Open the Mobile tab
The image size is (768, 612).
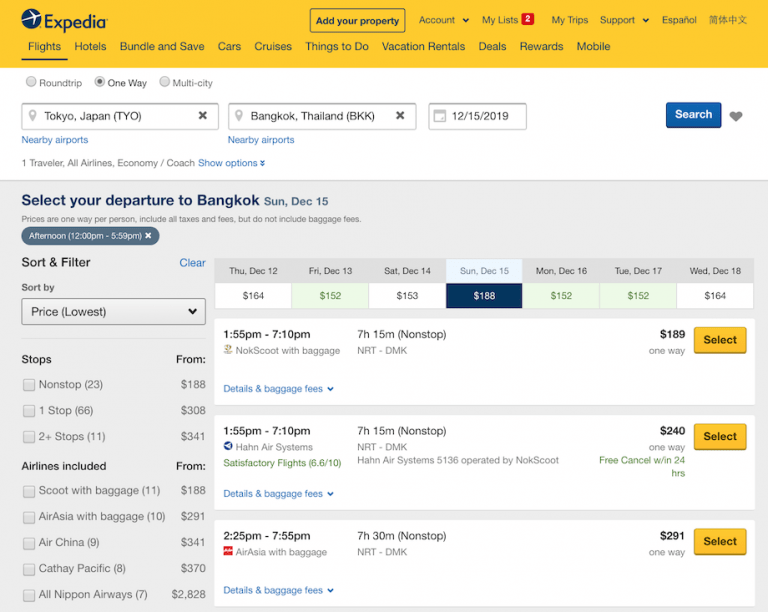pyautogui.click(x=593, y=47)
